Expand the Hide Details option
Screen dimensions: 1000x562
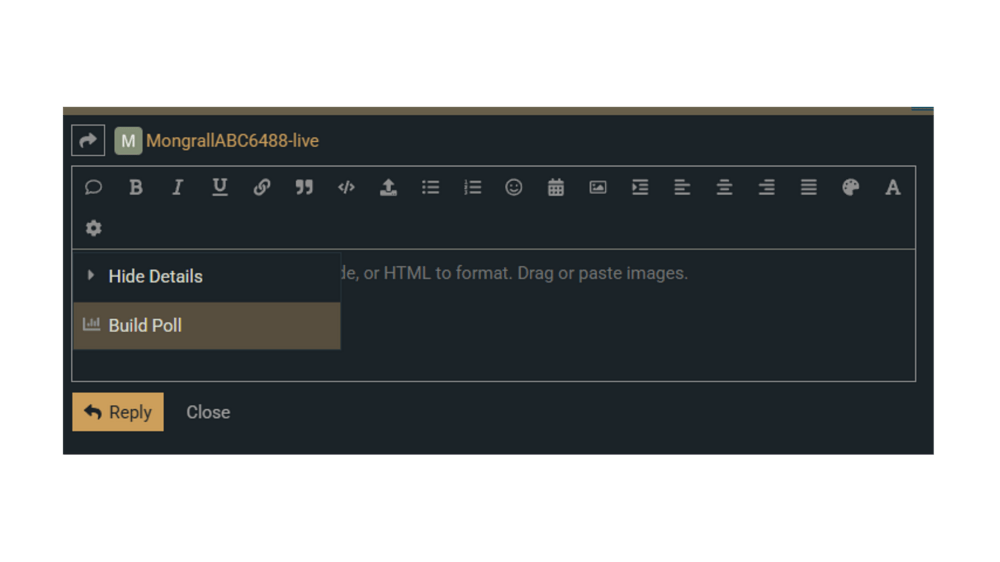tap(155, 276)
